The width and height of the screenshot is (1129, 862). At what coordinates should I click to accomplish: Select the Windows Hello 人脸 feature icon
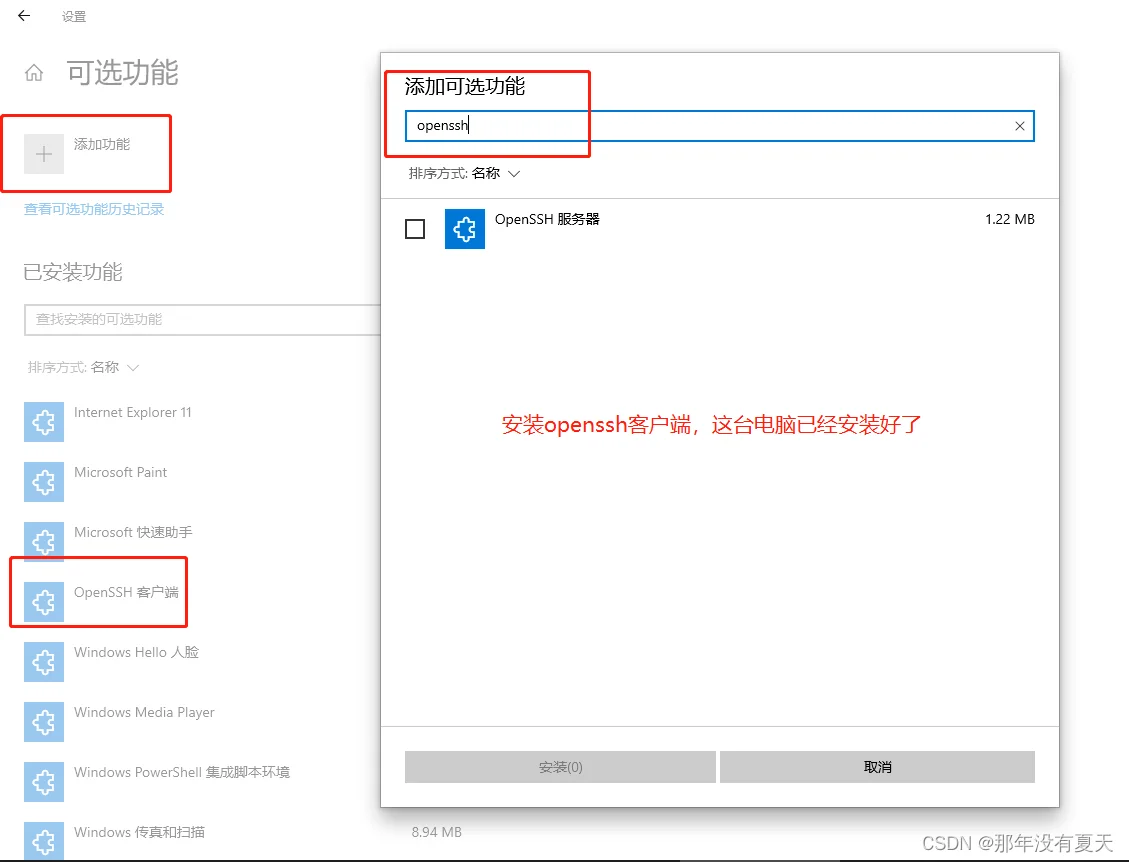point(44,662)
